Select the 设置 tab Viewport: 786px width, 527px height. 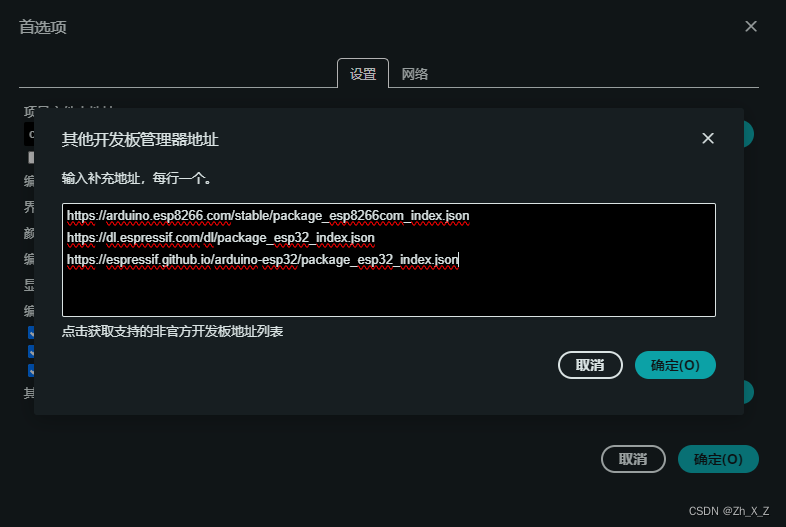pyautogui.click(x=363, y=74)
